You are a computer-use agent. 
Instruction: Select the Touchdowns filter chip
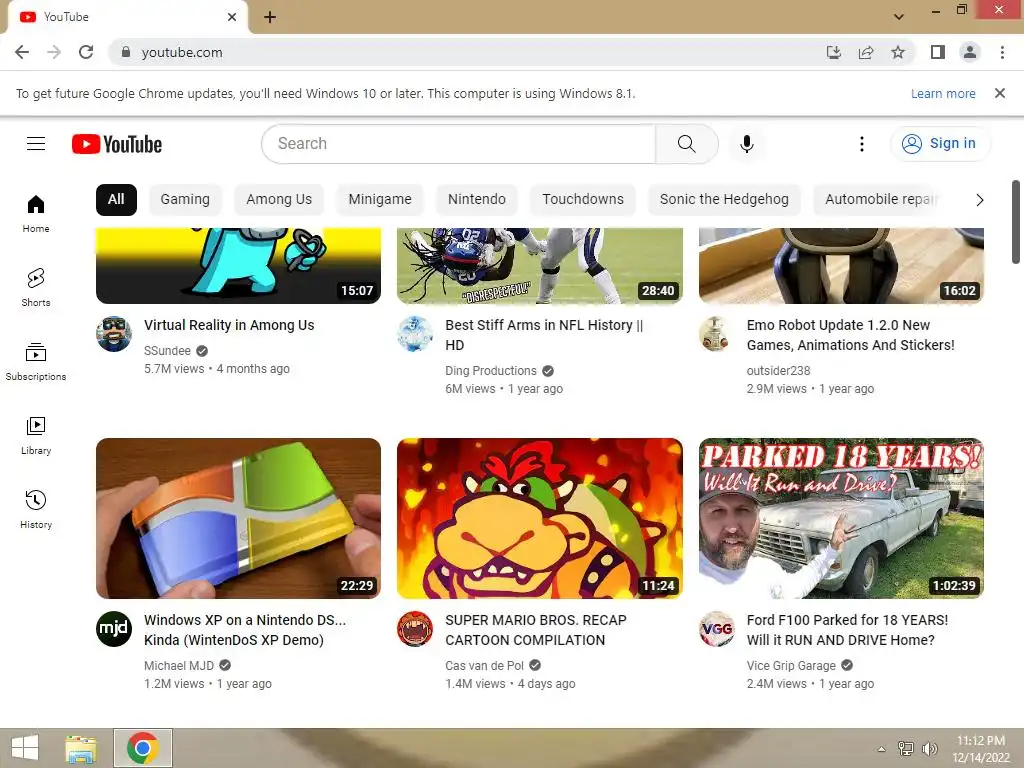click(583, 199)
